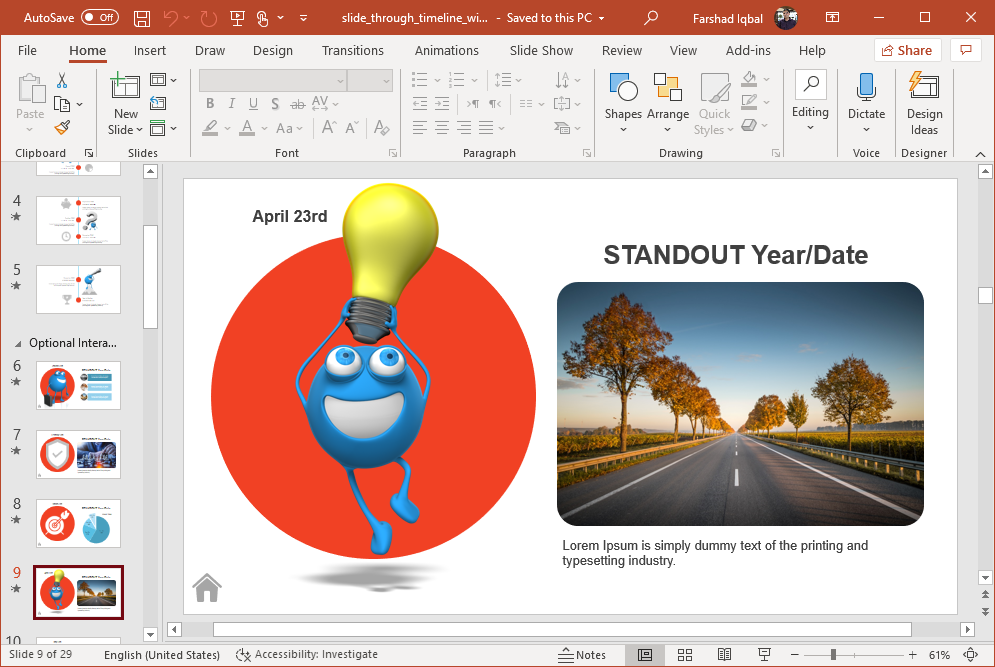
Task: Click the Share button
Action: (907, 50)
